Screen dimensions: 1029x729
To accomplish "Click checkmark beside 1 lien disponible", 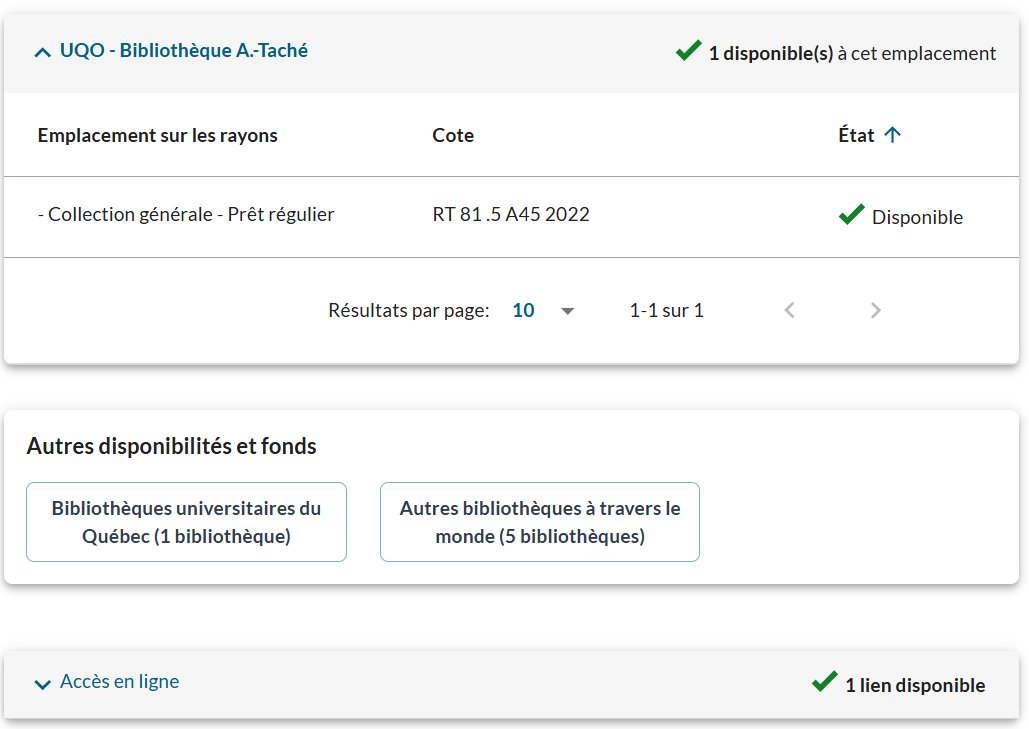I will click(824, 683).
